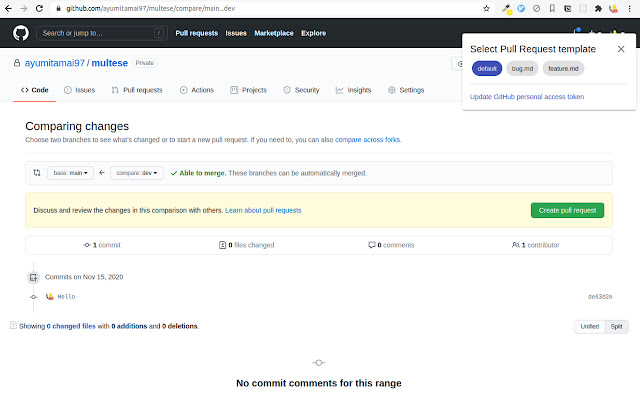Open the Issues repository tab
Viewport: 640px width, 400px height.
(80, 90)
